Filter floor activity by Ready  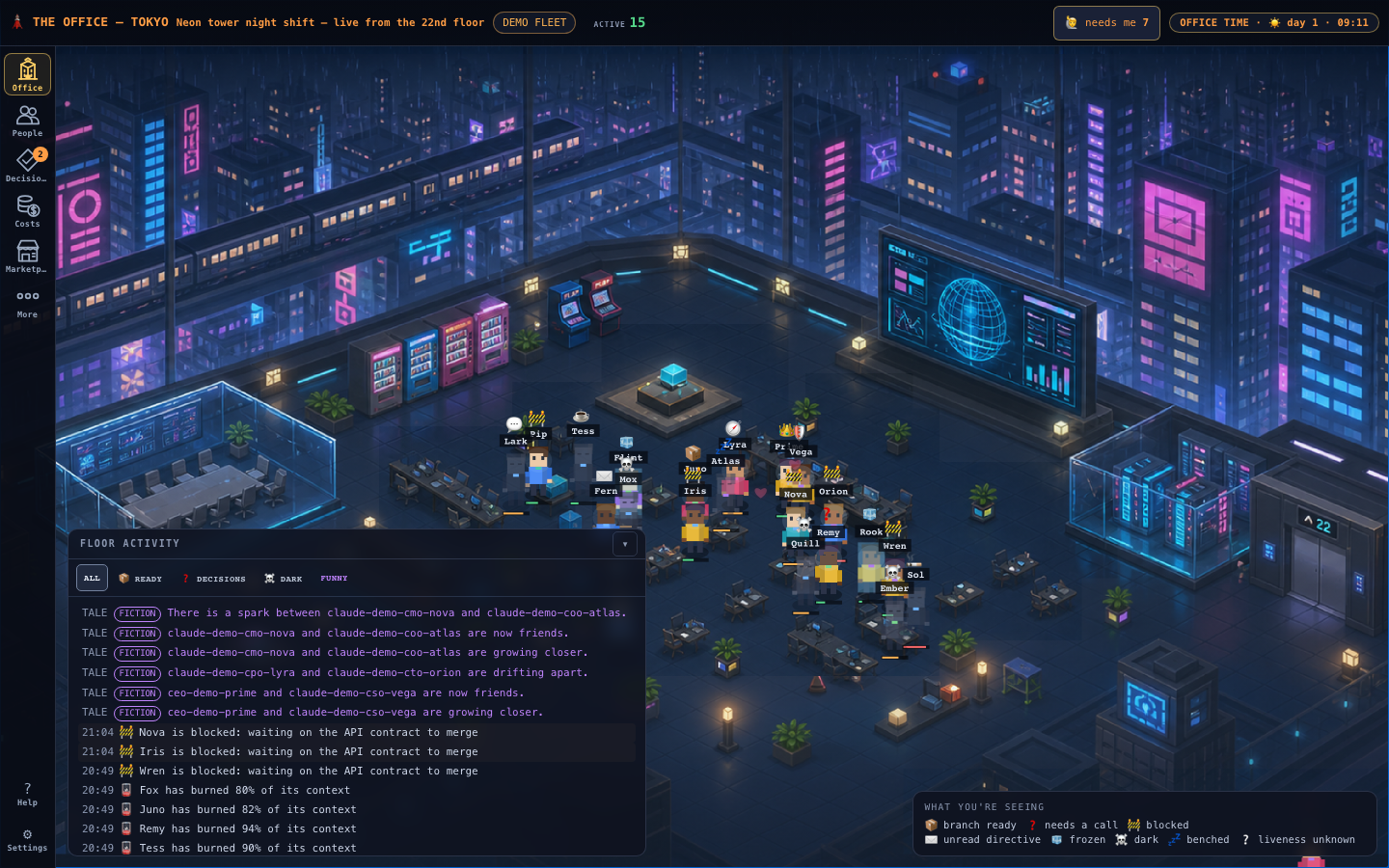[x=141, y=579]
